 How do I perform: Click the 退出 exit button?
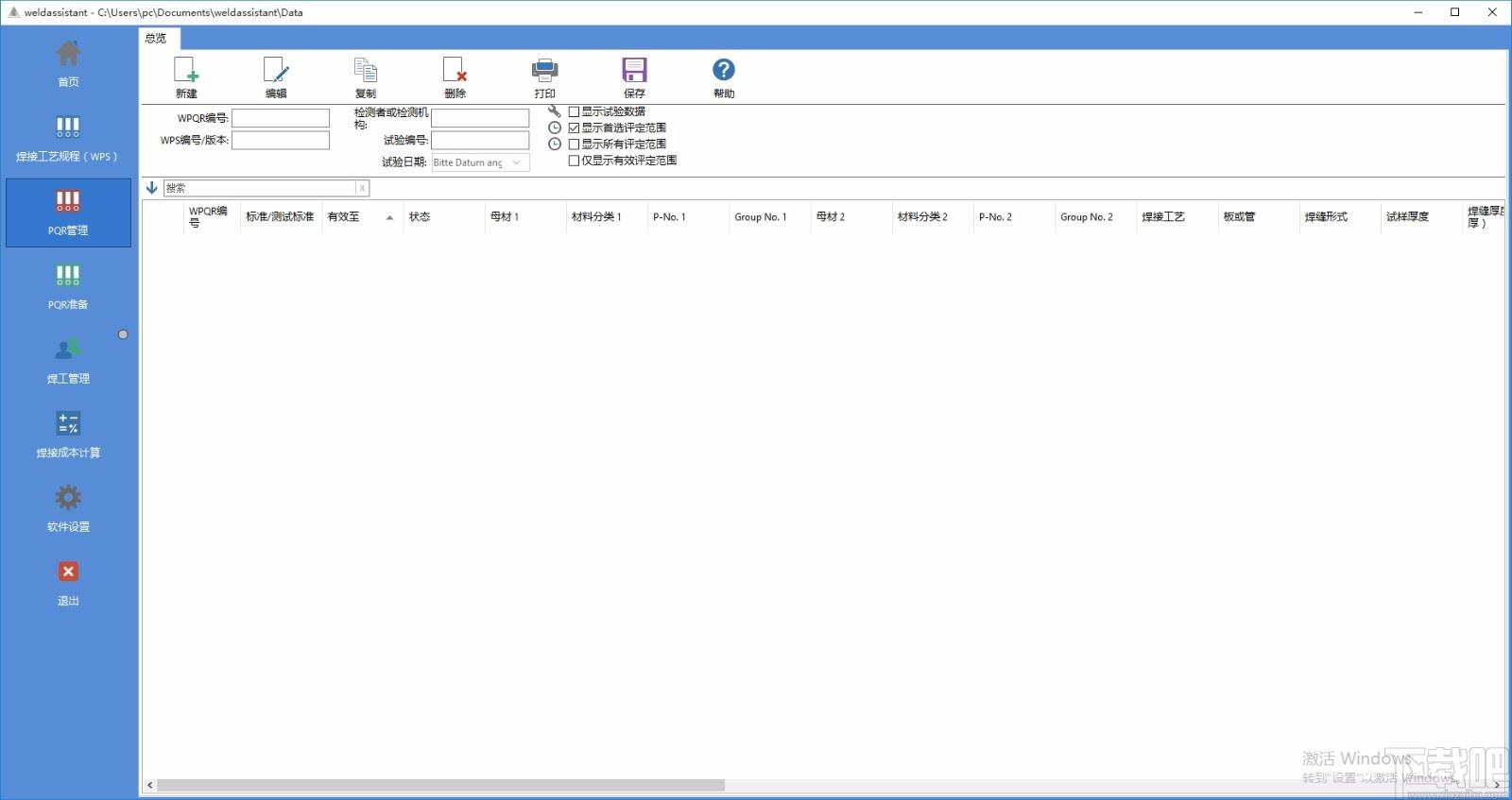point(68,583)
